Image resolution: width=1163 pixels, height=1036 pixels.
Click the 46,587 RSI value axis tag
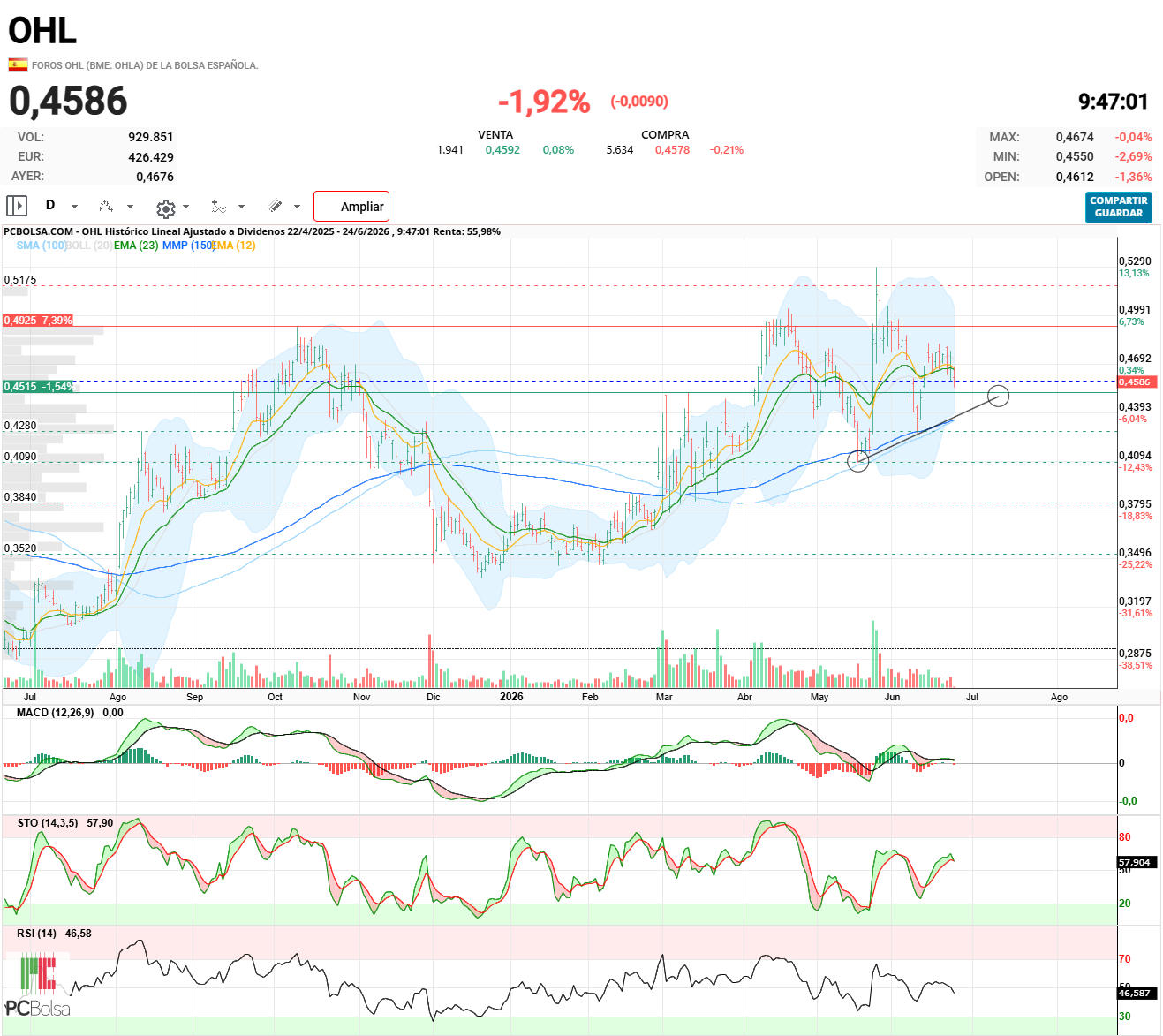[1135, 993]
